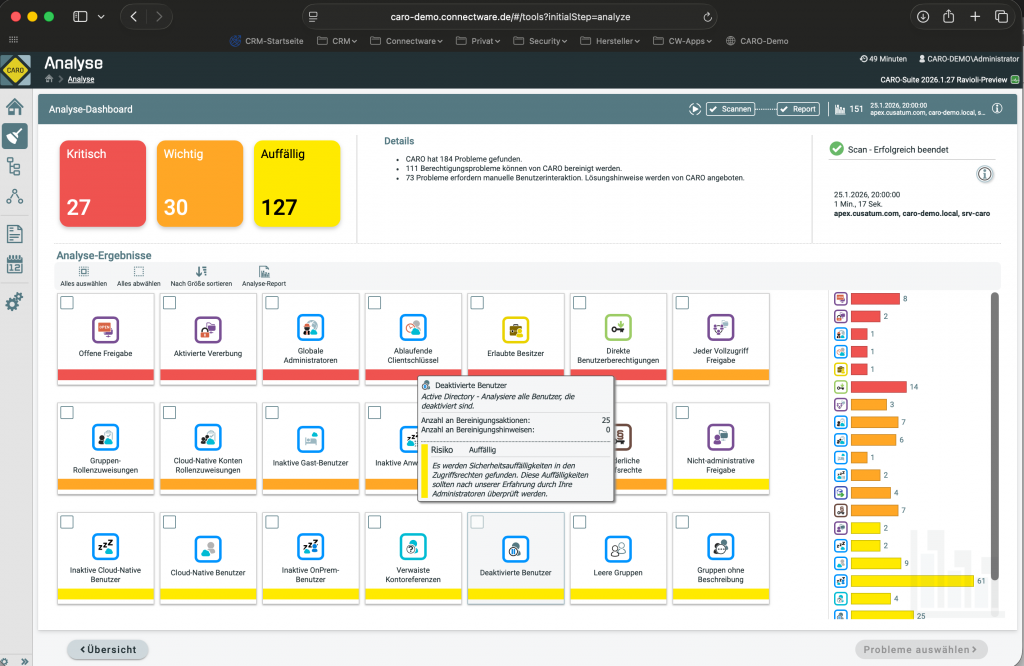Click the Scannen step button
This screenshot has height=666, width=1024.
point(730,109)
